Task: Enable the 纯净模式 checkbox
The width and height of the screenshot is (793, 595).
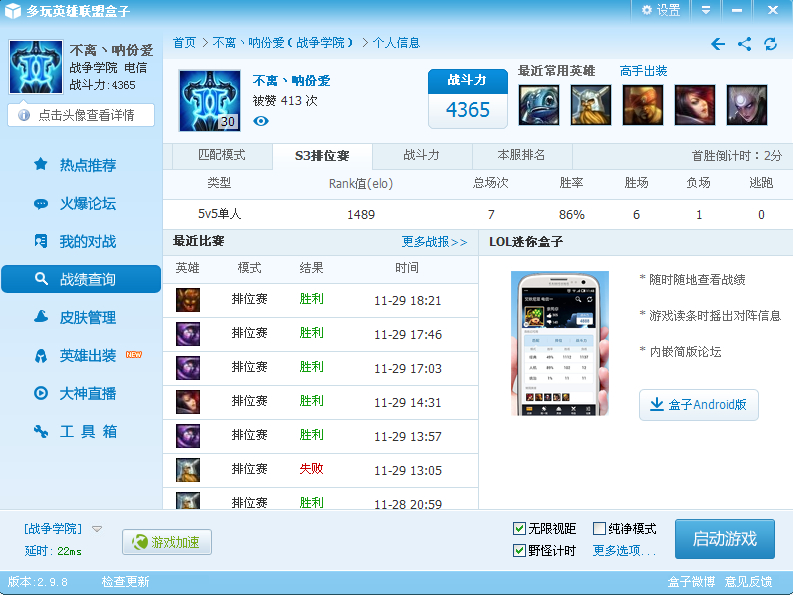Action: coord(599,529)
